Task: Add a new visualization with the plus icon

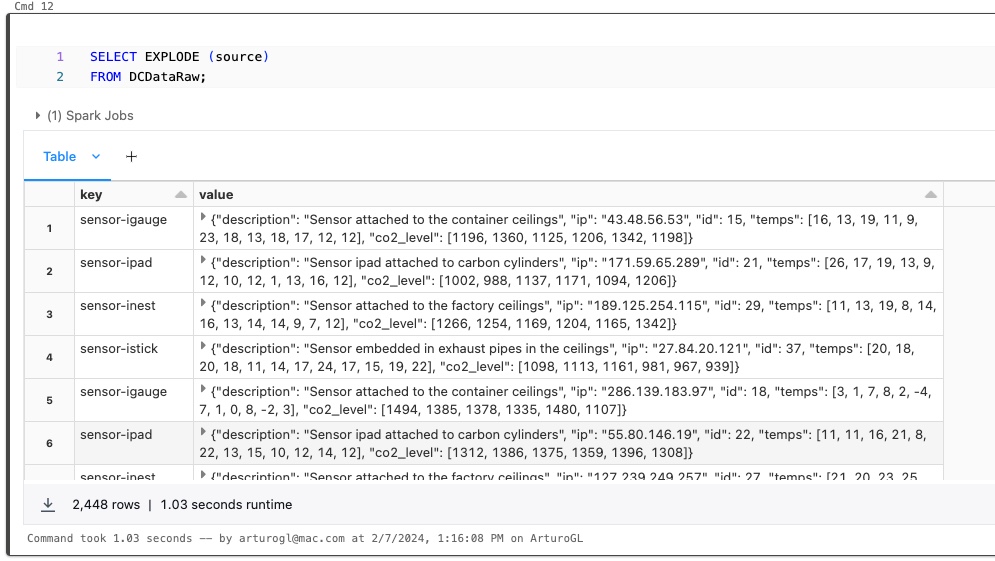Action: 131,157
